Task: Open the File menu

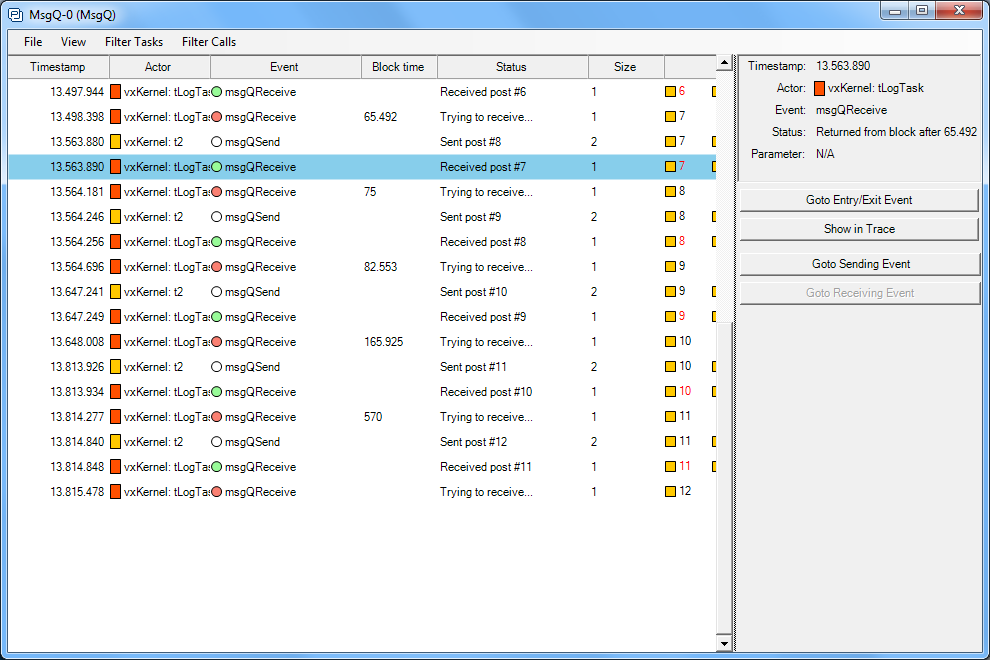Action: click(33, 42)
